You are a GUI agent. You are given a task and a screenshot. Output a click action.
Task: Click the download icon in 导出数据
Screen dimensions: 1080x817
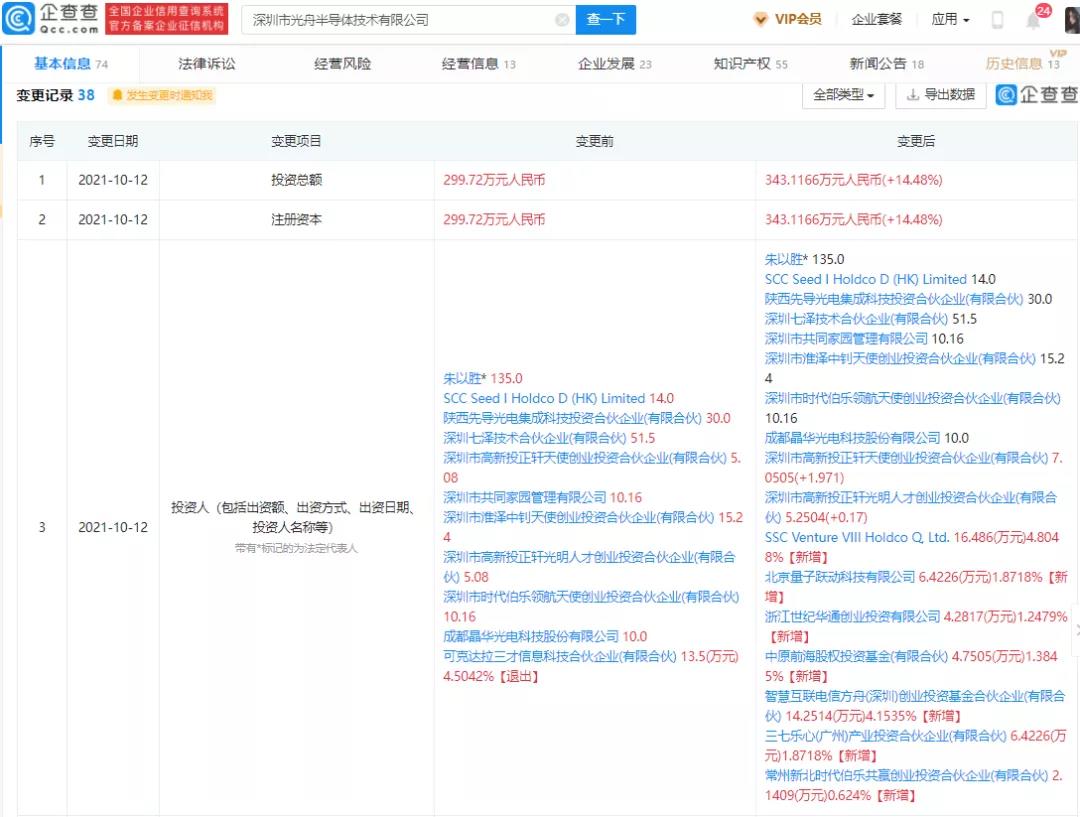tap(913, 94)
